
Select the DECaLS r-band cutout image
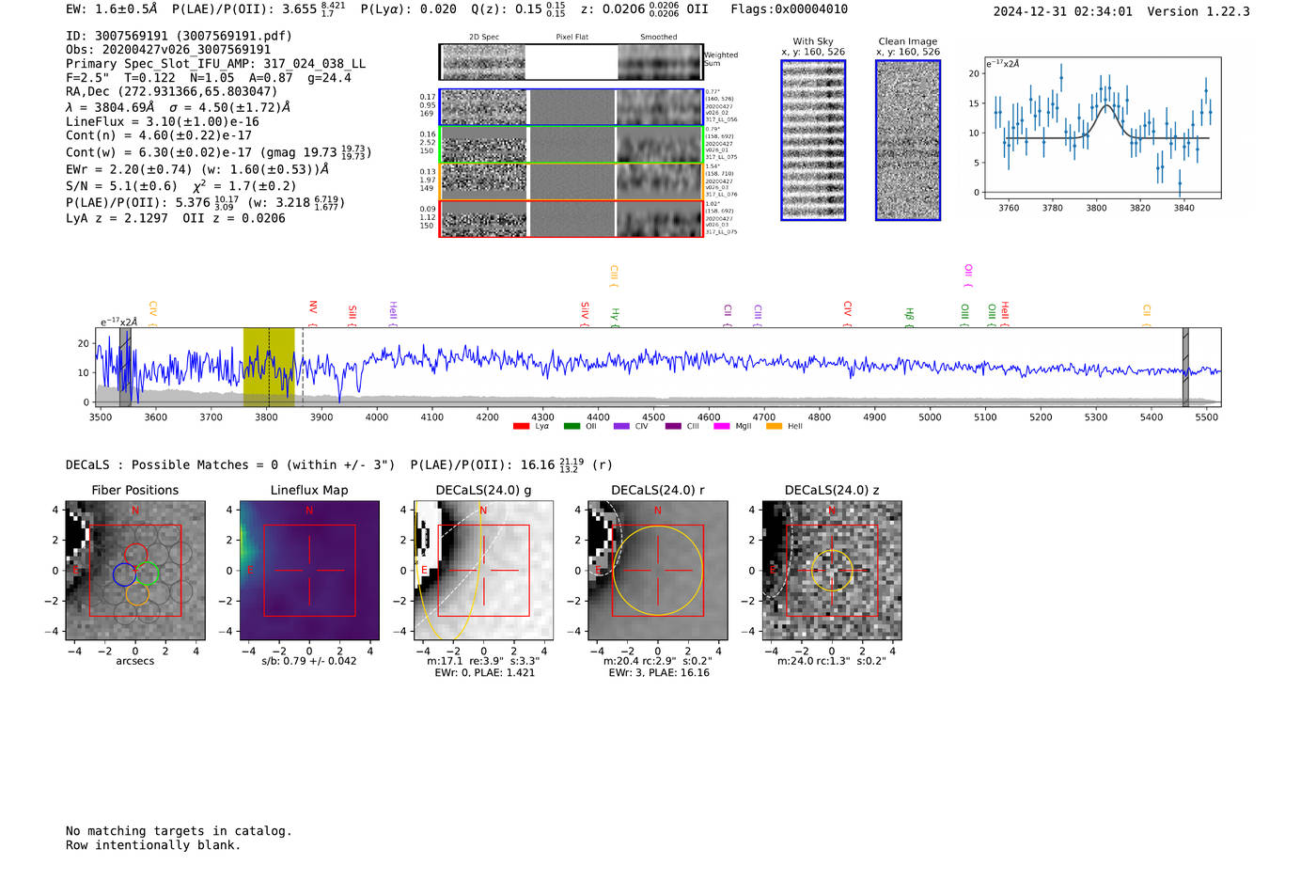click(657, 570)
